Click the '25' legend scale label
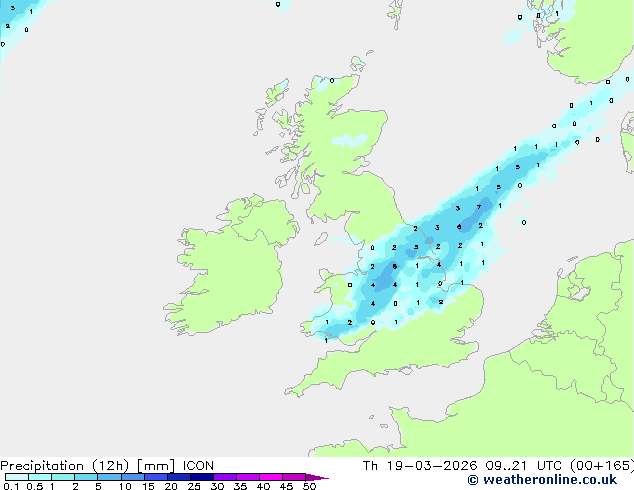The height and width of the screenshot is (490, 634). [194, 486]
